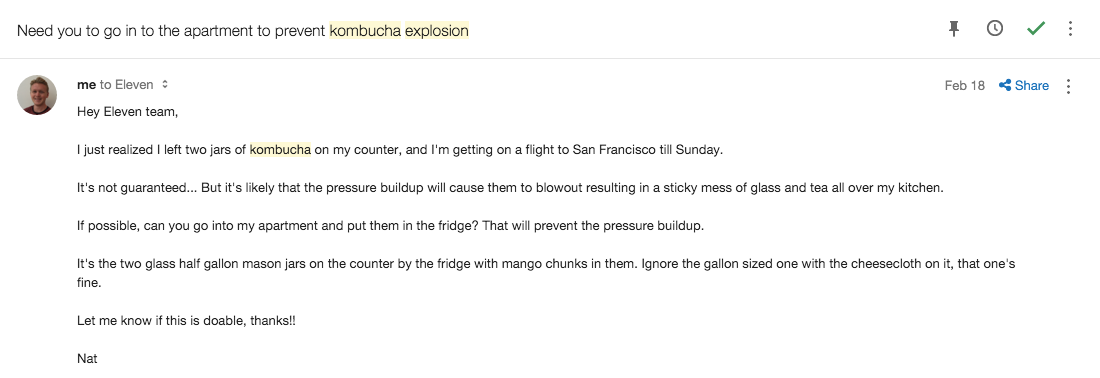Click the Share link text
1100x378 pixels.
click(x=1032, y=86)
